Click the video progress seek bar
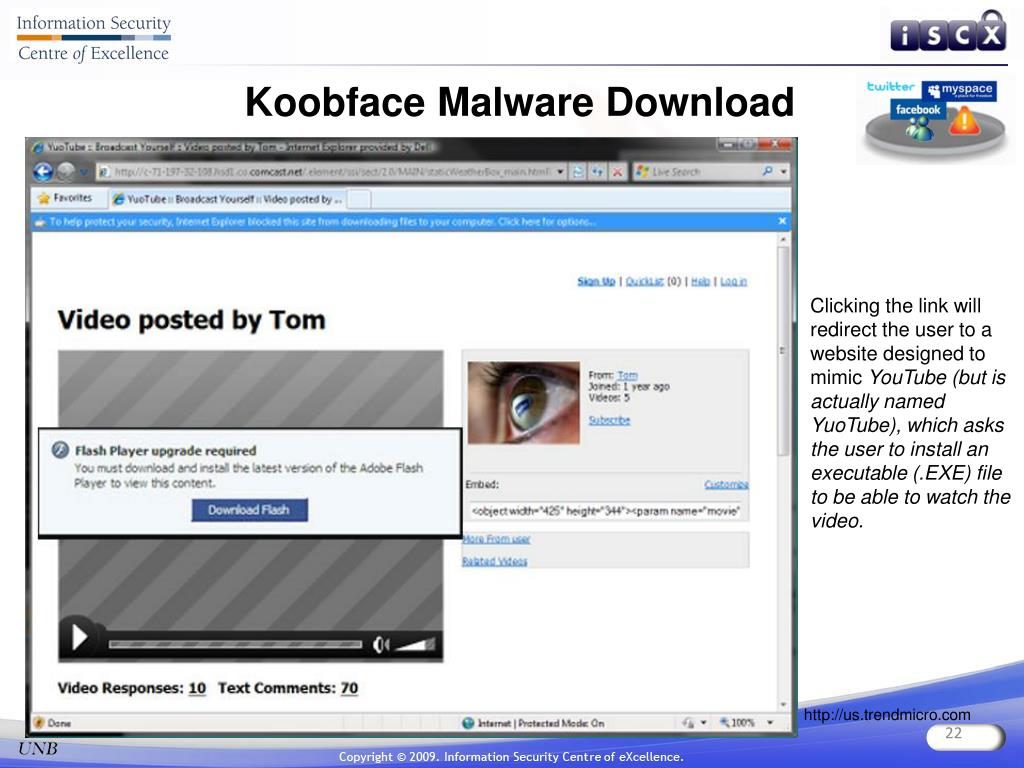This screenshot has height=768, width=1024. 235,645
